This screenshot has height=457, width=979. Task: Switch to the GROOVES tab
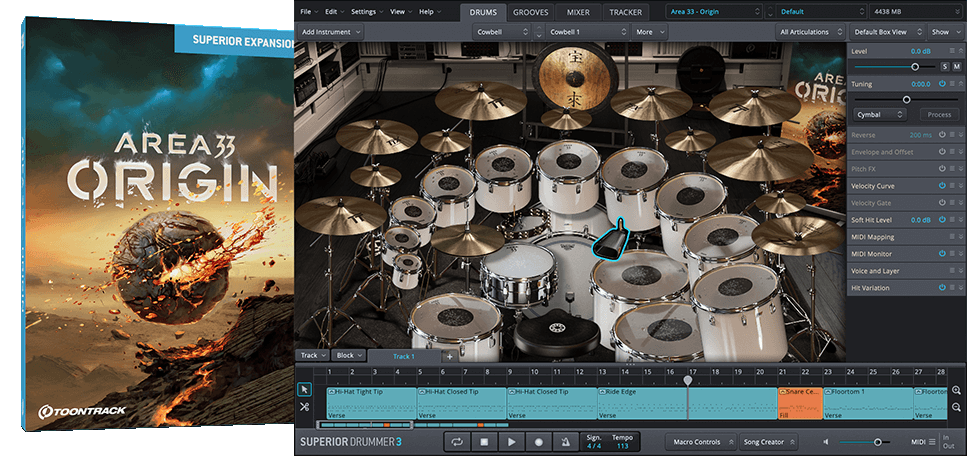531,12
